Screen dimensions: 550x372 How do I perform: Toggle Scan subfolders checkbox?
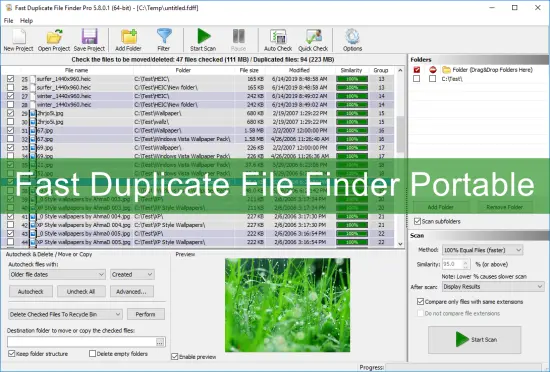(x=417, y=221)
